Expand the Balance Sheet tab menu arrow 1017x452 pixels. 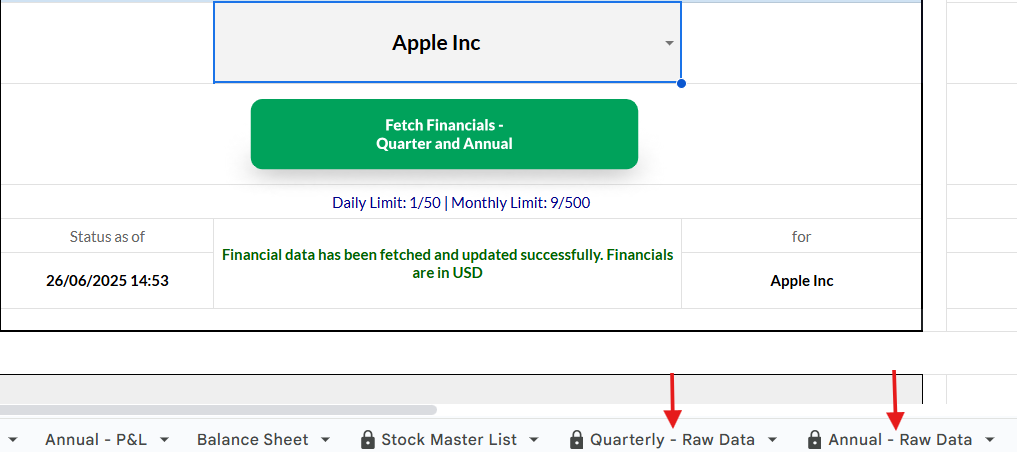[x=326, y=440]
